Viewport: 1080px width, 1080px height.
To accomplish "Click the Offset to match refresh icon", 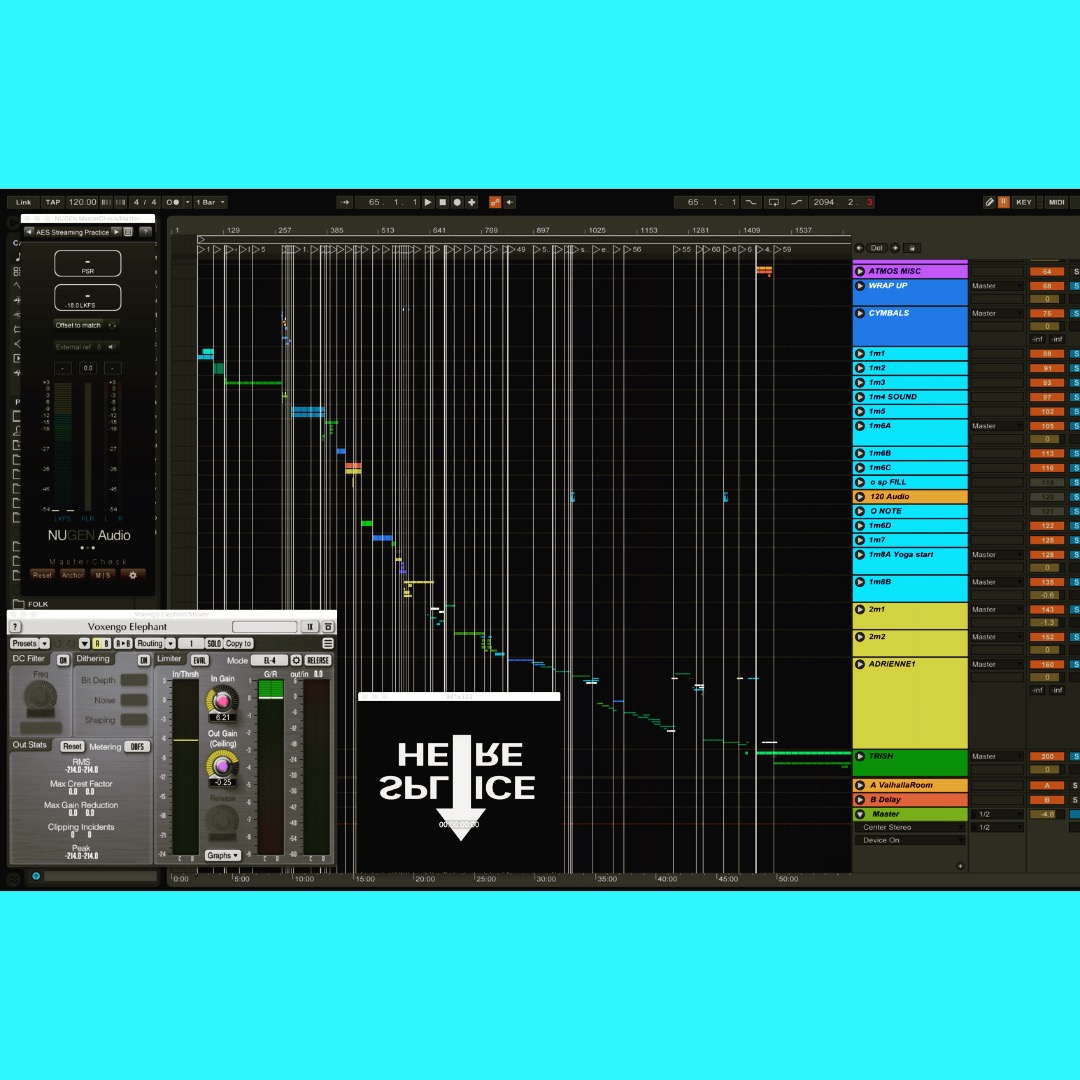I will [112, 325].
